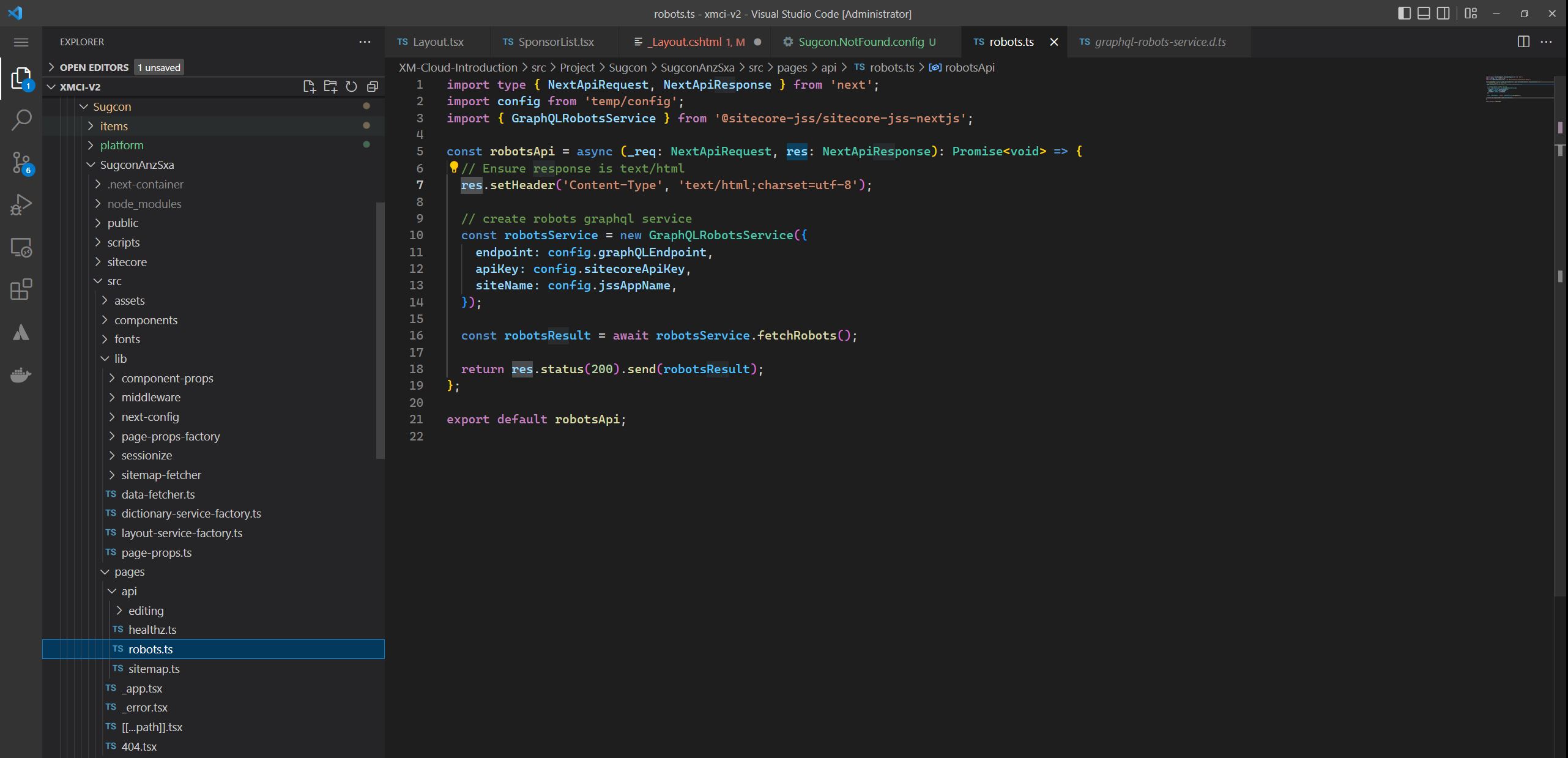
Task: Click the VS Code logo icon
Action: [15, 13]
